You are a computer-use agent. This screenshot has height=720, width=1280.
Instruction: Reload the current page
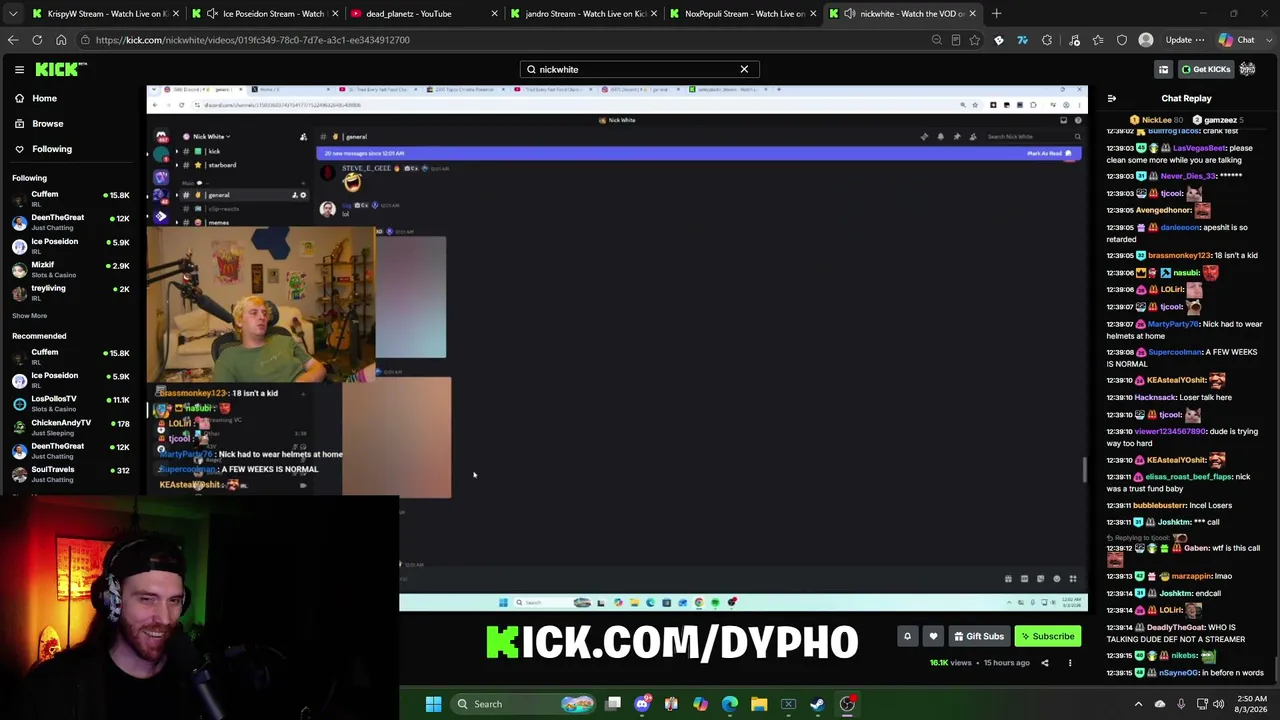click(37, 40)
